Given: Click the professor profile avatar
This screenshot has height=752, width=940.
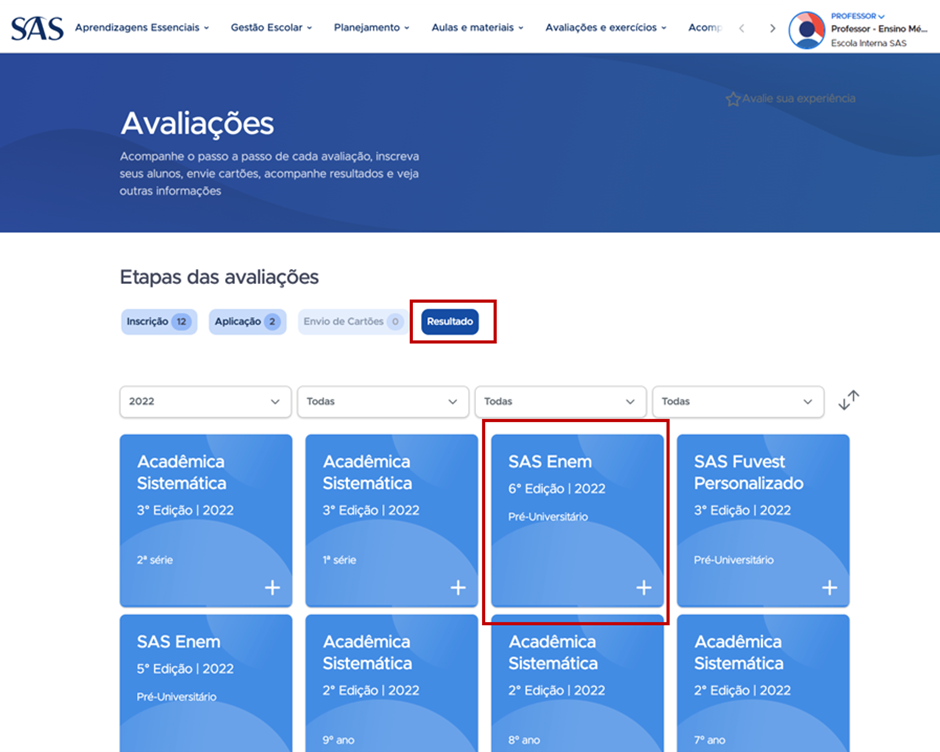Looking at the screenshot, I should (807, 29).
